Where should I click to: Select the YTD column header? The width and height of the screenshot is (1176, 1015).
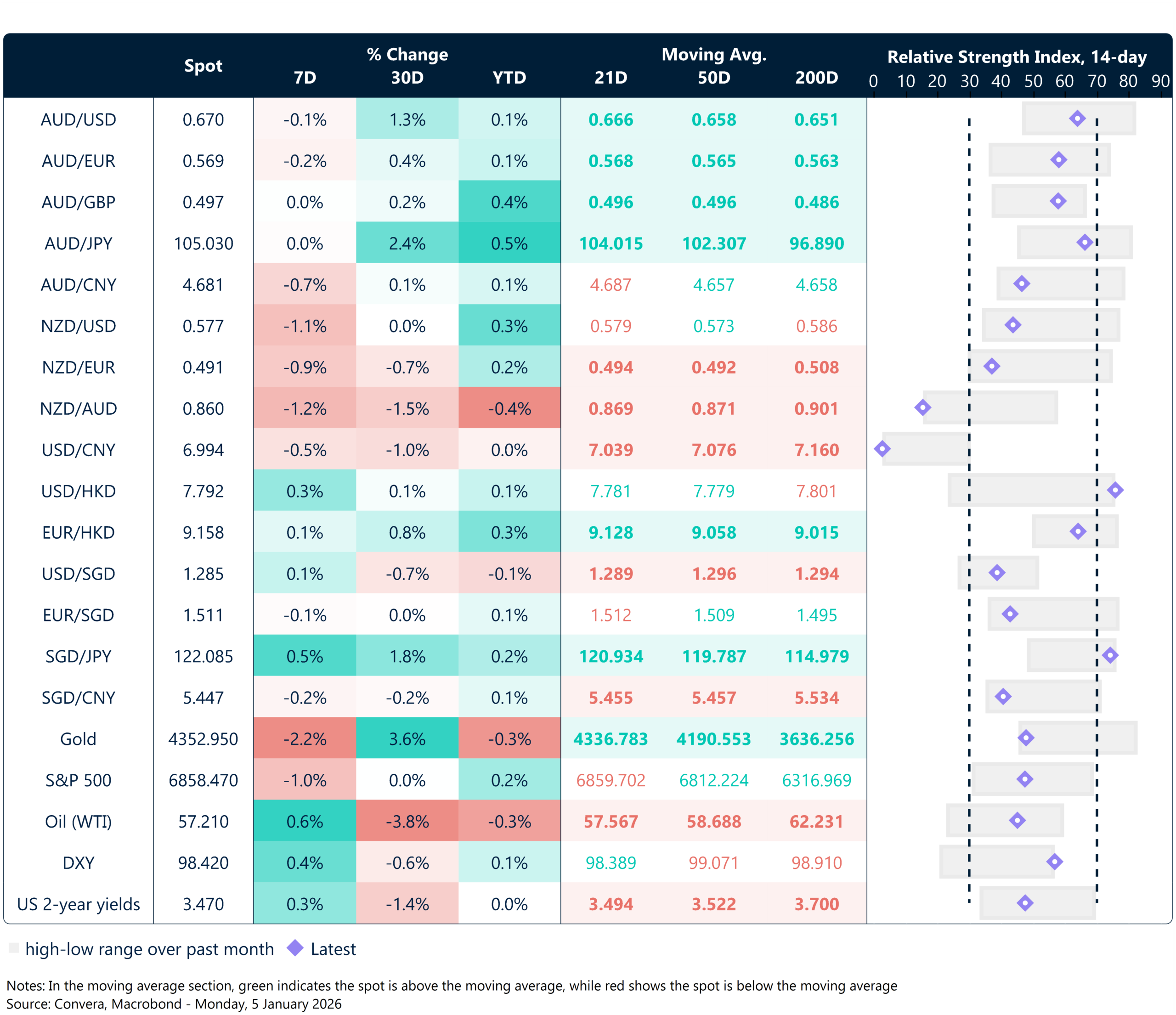click(509, 78)
